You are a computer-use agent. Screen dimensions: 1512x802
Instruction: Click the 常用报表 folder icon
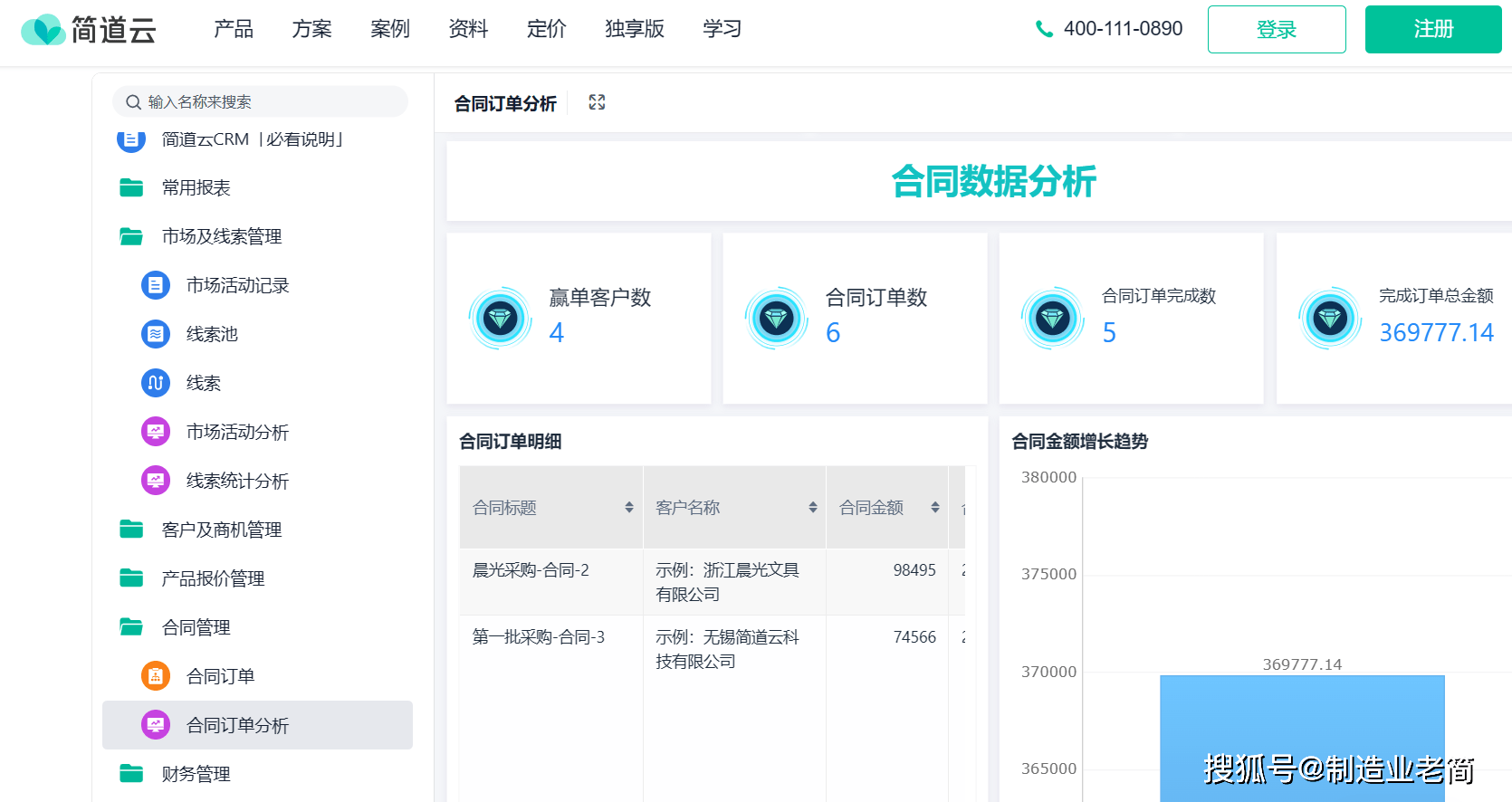[131, 187]
